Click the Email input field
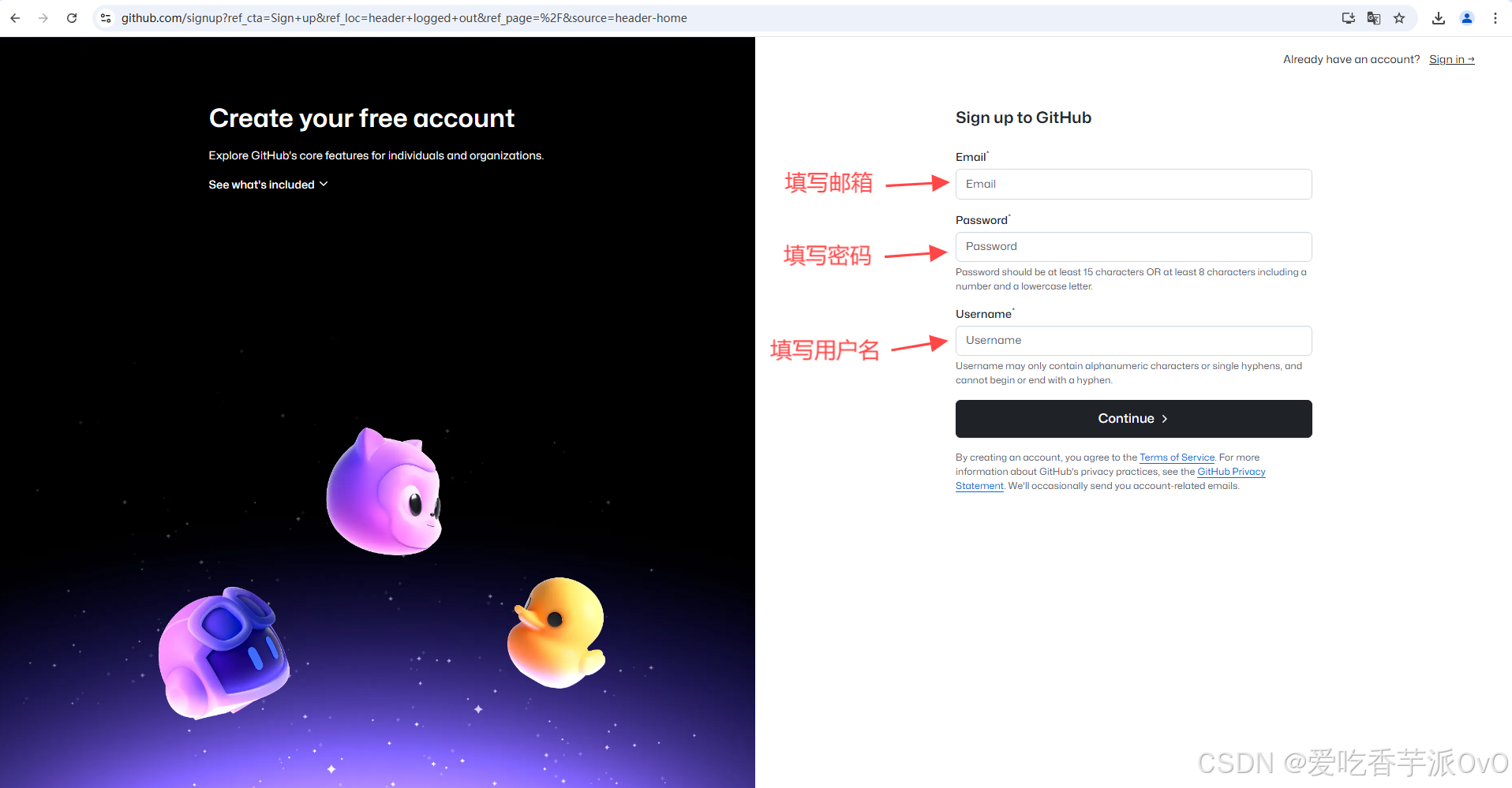Screen dimensions: 1512x788 (1133, 184)
